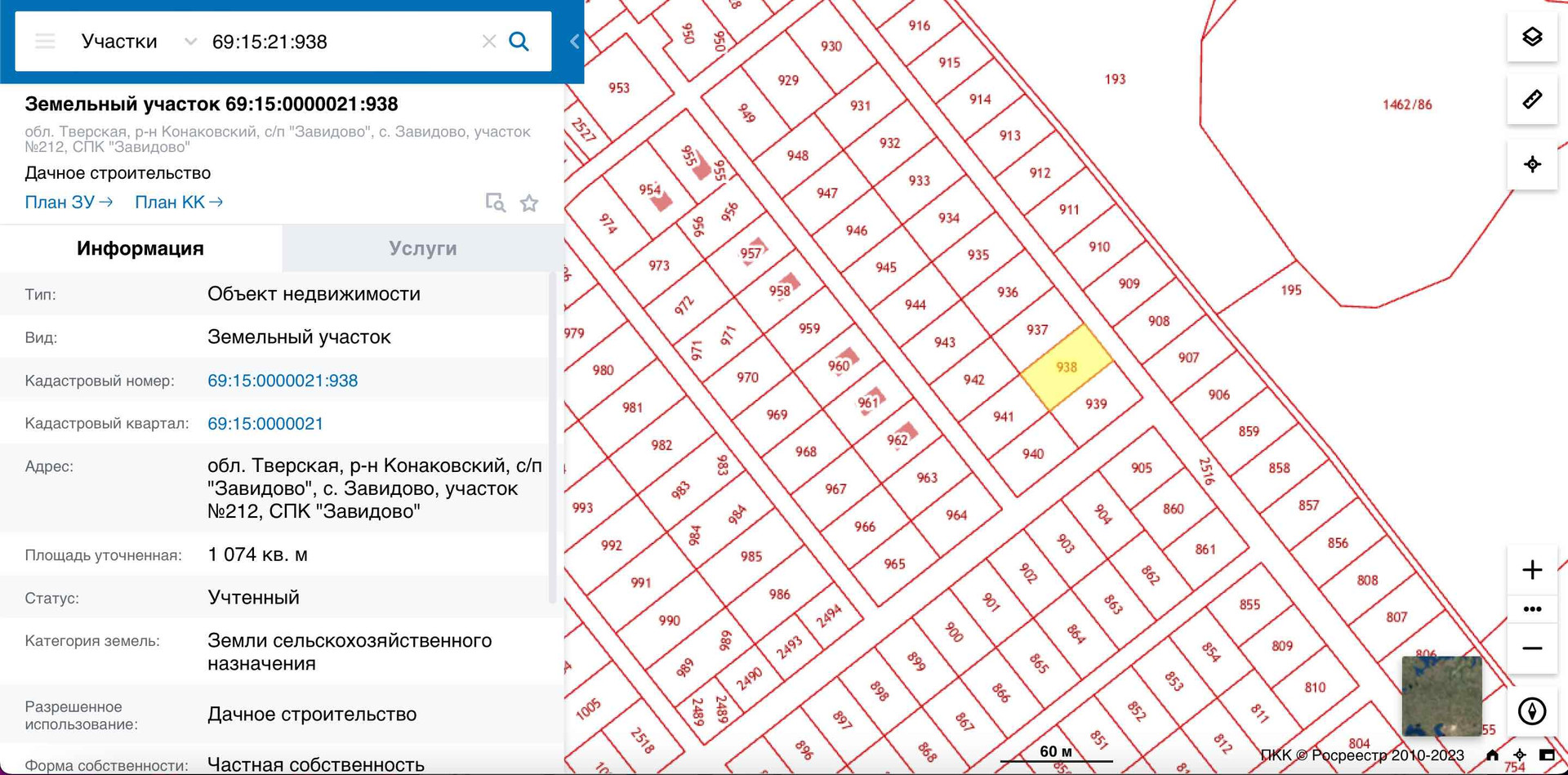Run search with the magnifier icon
The image size is (1568, 775).
[519, 42]
